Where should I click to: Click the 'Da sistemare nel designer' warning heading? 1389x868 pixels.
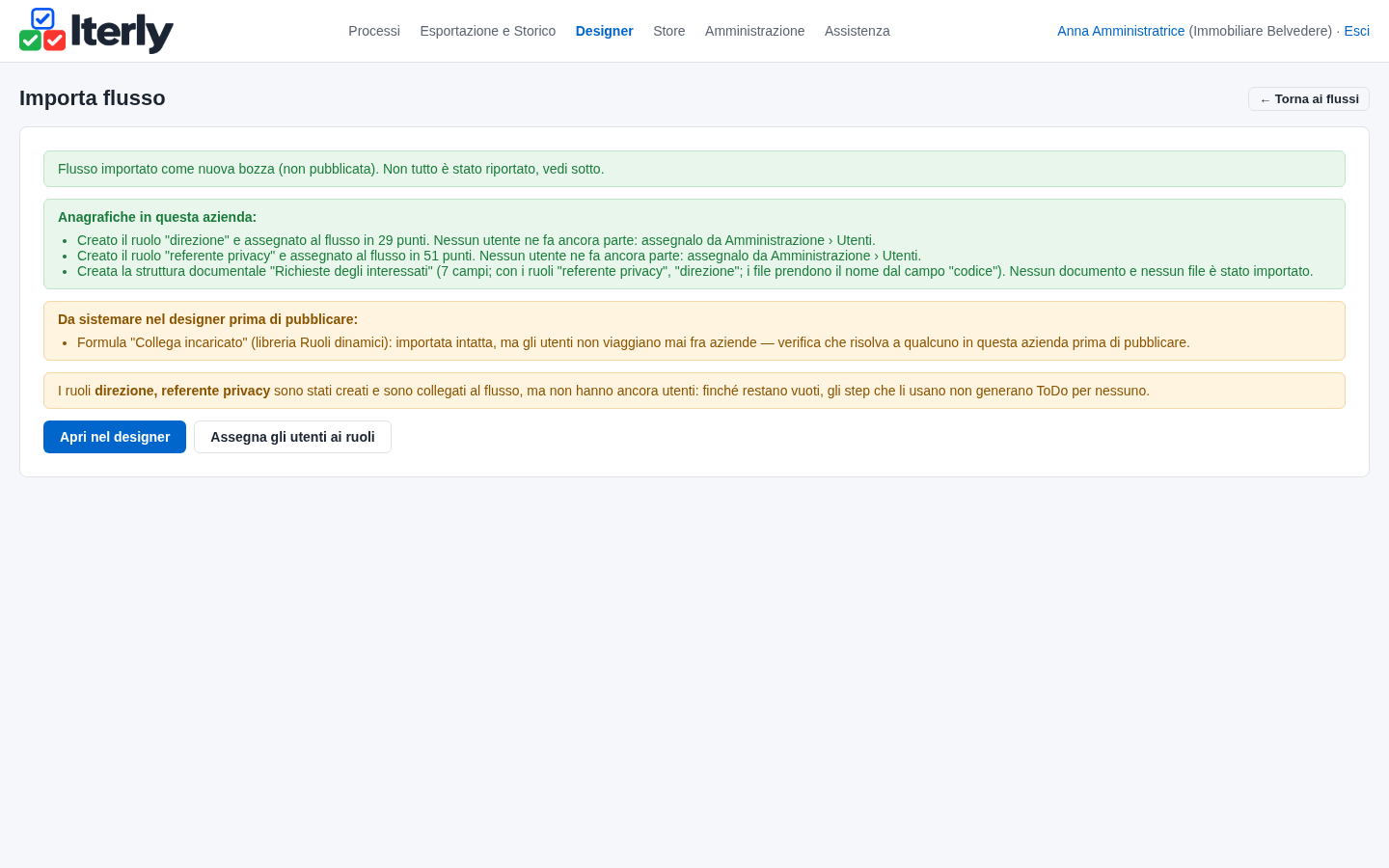point(207,319)
